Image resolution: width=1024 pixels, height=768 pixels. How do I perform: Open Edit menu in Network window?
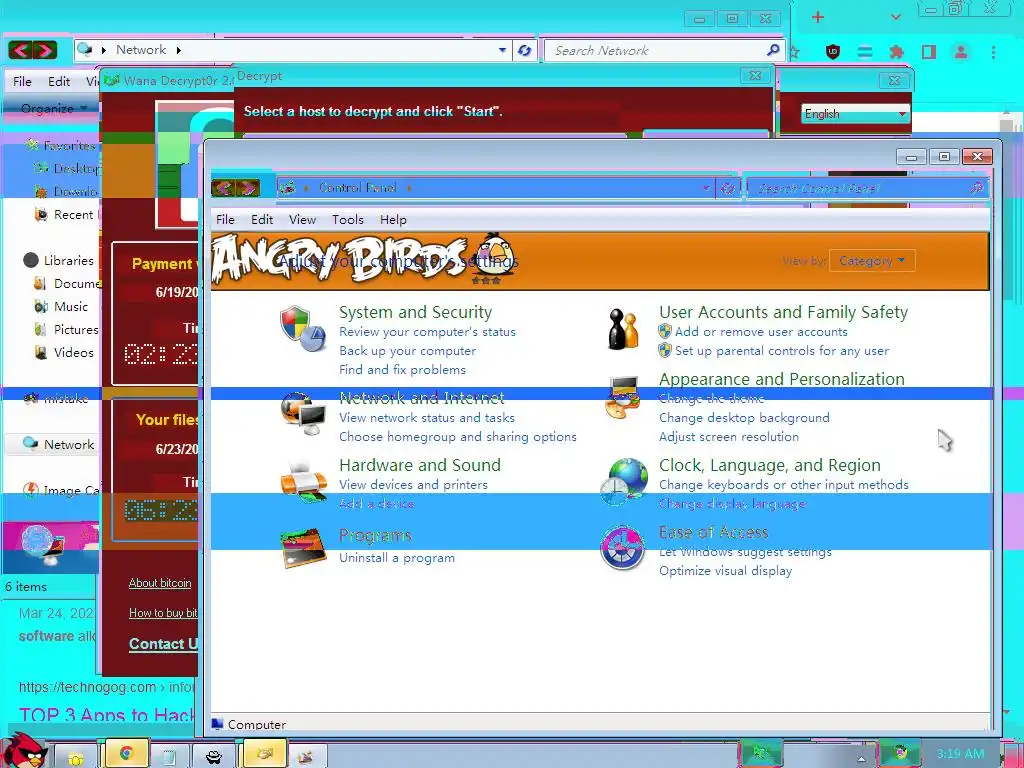pos(59,81)
